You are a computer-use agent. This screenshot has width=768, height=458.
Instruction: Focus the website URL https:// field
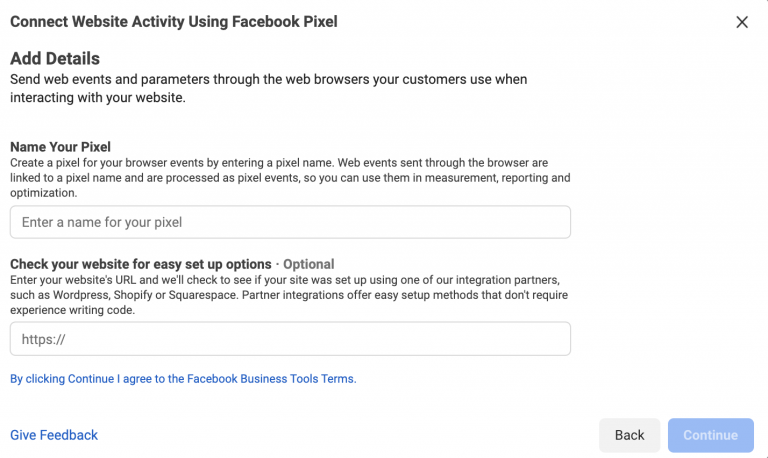pyautogui.click(x=290, y=339)
